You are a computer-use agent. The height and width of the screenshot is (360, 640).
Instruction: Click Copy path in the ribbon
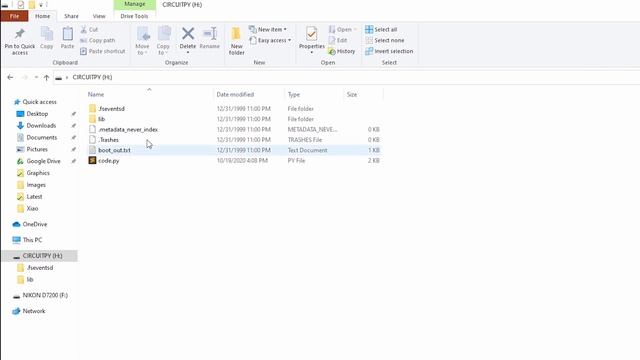pyautogui.click(x=98, y=40)
